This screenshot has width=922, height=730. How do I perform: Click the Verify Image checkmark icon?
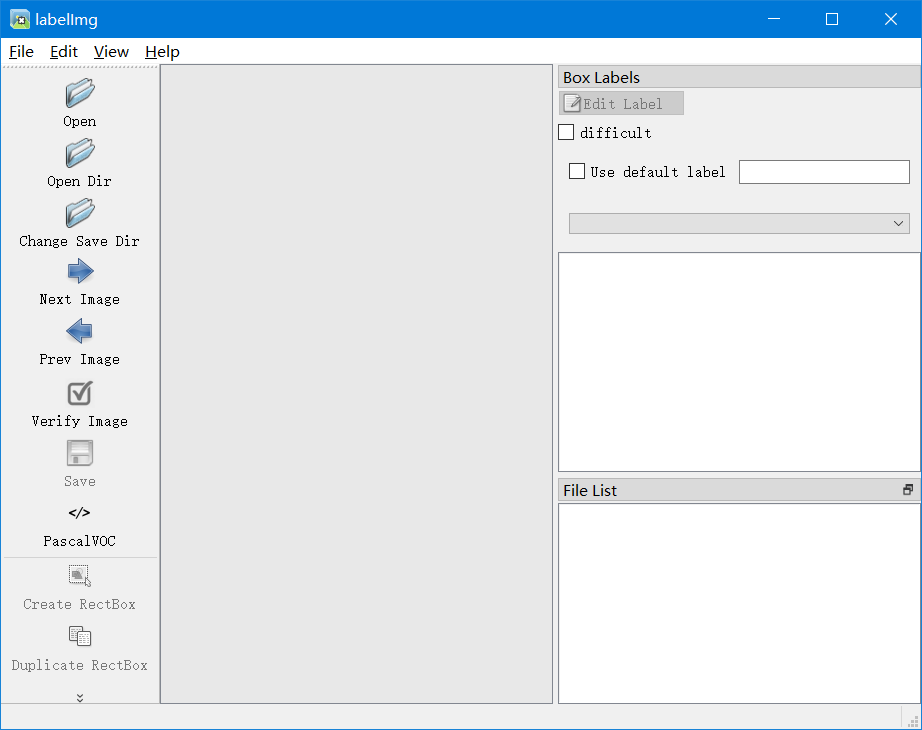[x=80, y=394]
